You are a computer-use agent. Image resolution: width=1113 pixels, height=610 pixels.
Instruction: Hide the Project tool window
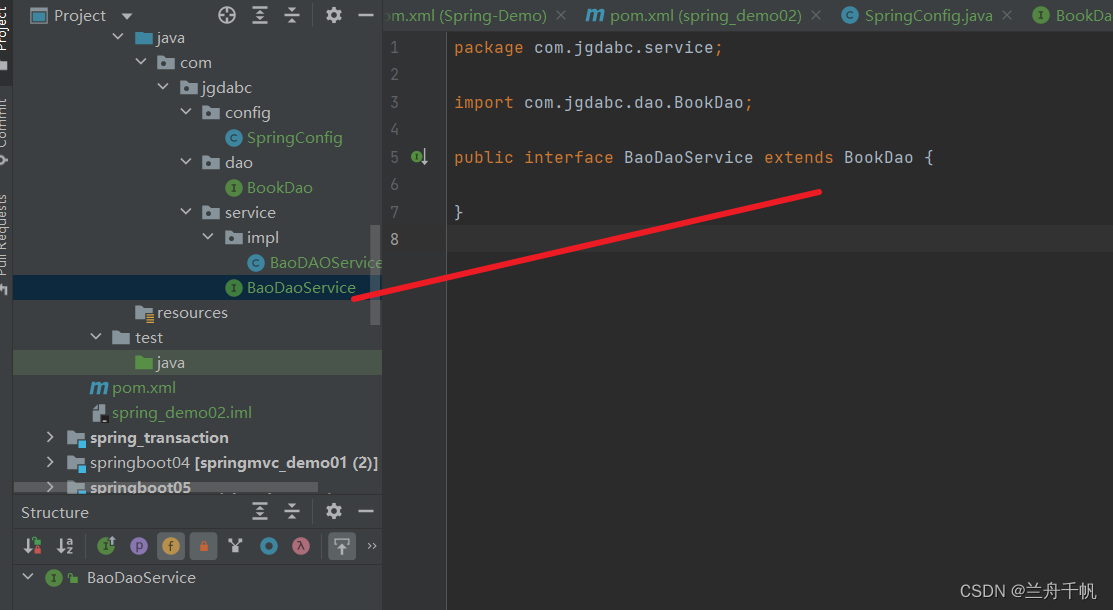pyautogui.click(x=366, y=15)
